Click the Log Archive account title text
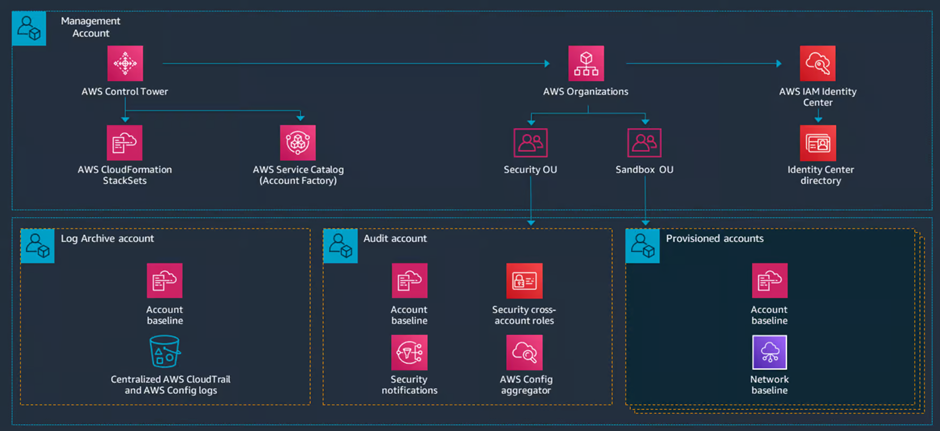The width and height of the screenshot is (940, 431). (107, 239)
